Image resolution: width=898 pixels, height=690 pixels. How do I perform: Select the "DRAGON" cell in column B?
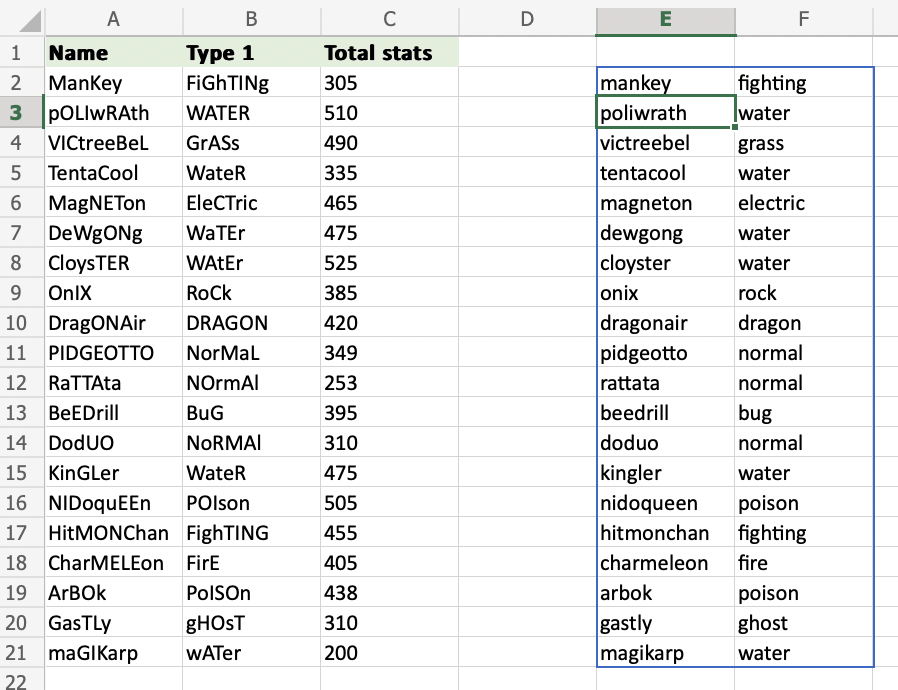pos(251,323)
